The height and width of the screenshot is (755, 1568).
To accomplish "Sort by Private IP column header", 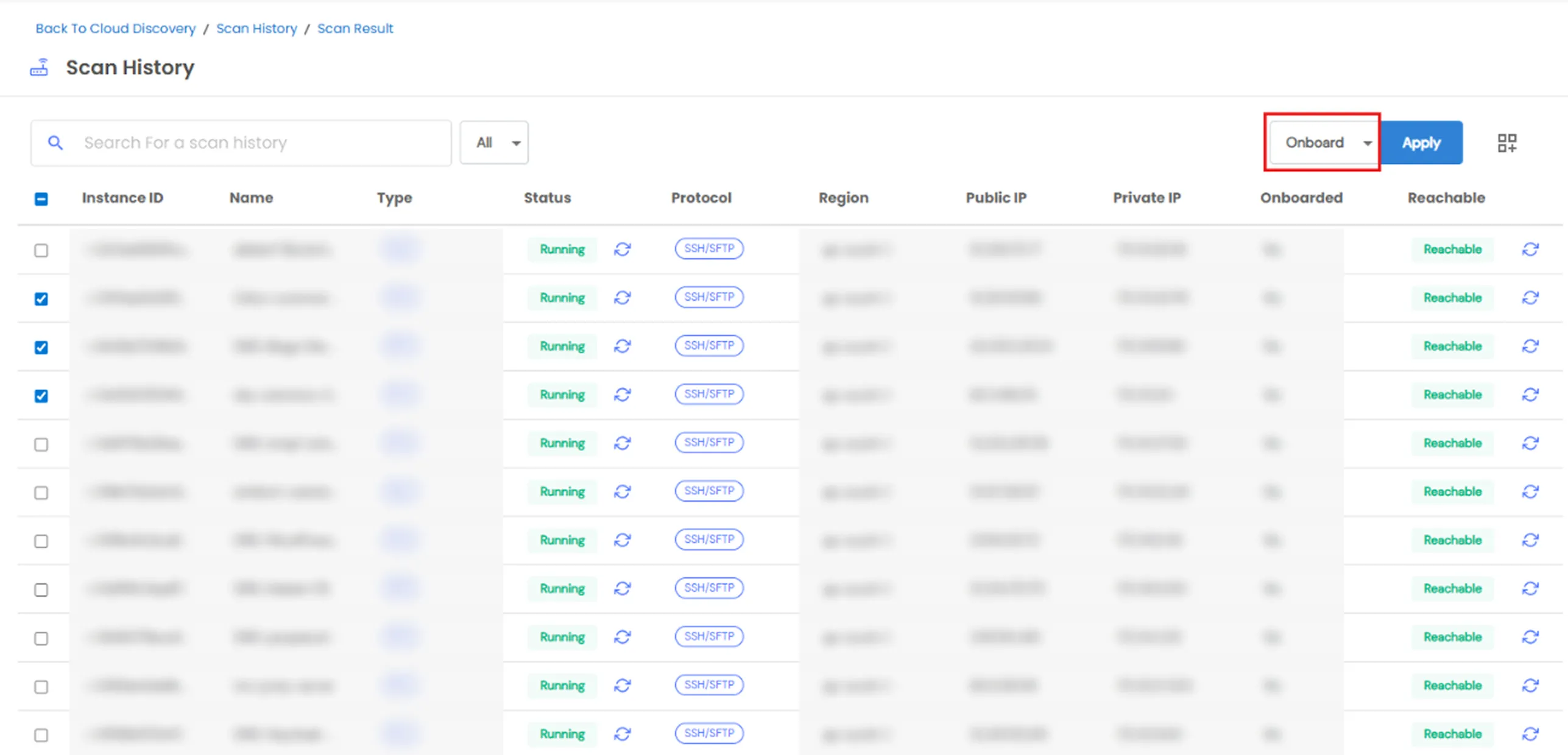I will tap(1146, 198).
